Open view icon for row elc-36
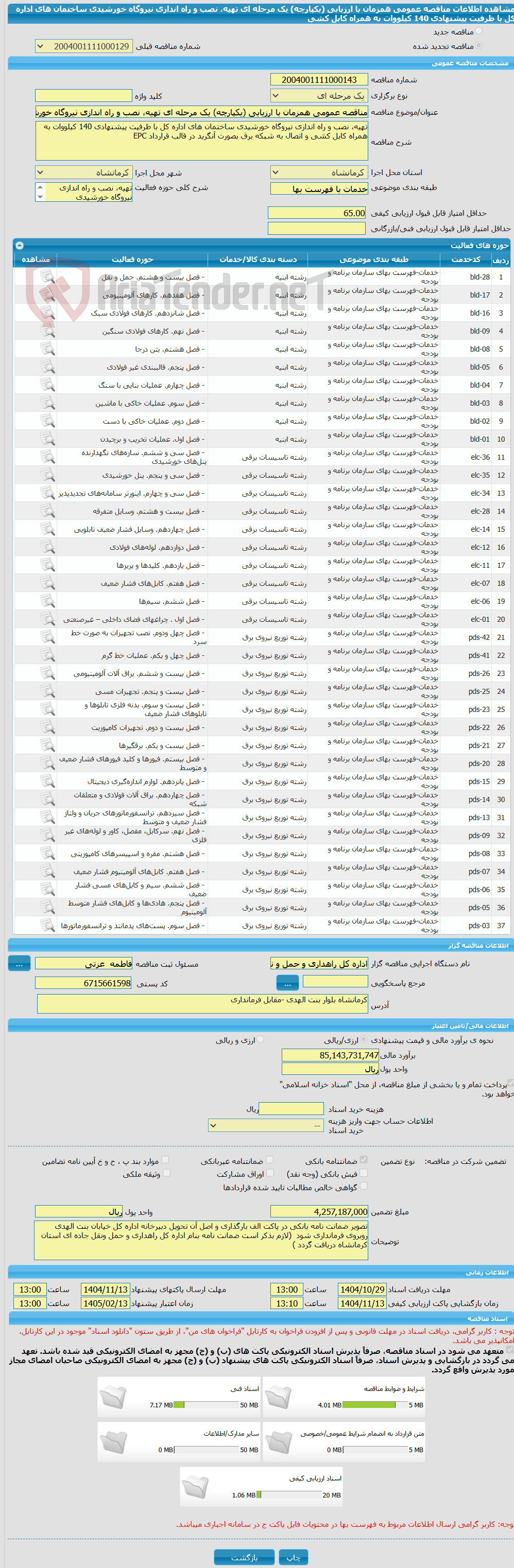The image size is (514, 1568). (47, 457)
